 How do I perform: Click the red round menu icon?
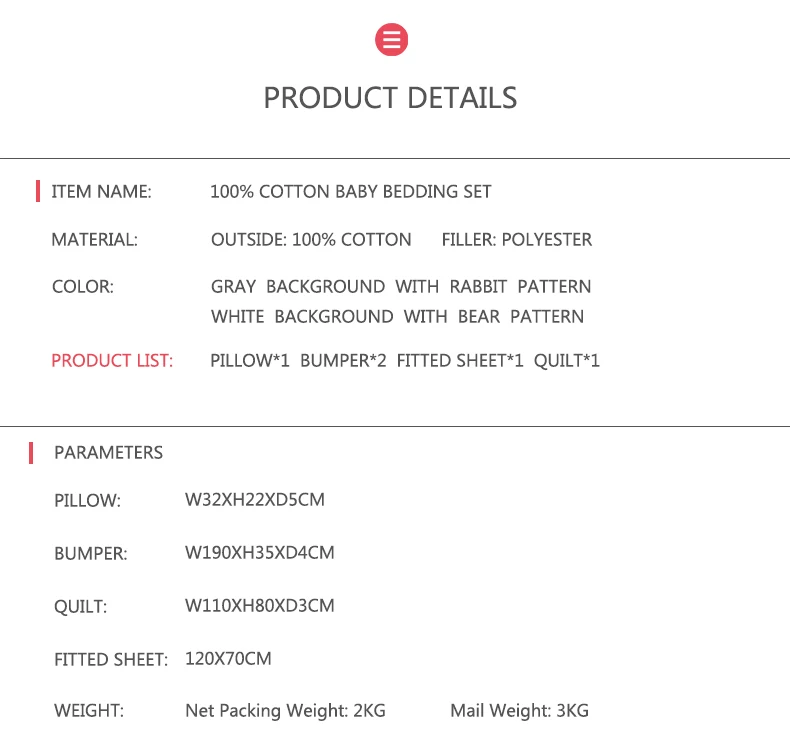coord(391,39)
